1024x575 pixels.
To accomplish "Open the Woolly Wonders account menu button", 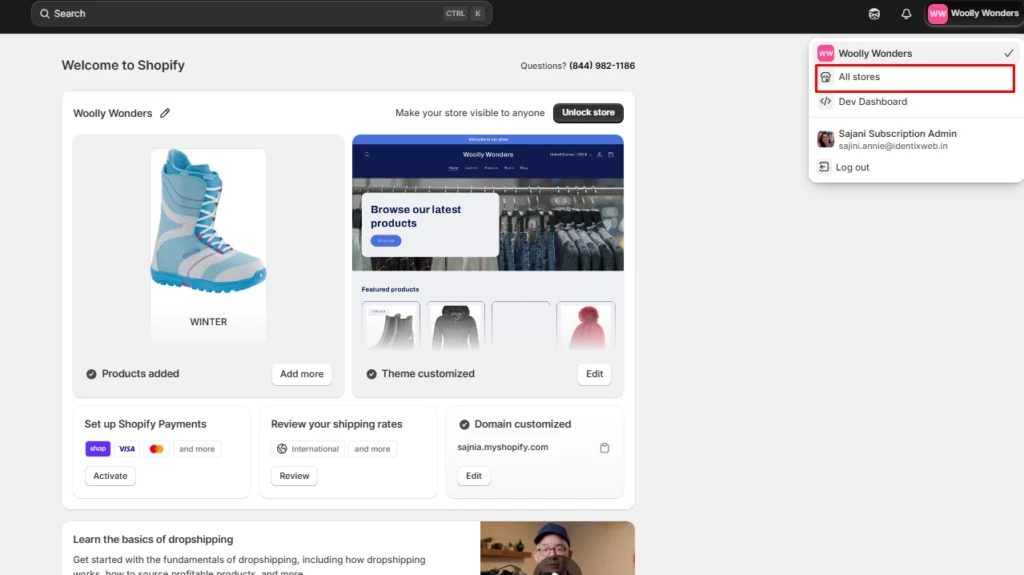I will point(974,13).
